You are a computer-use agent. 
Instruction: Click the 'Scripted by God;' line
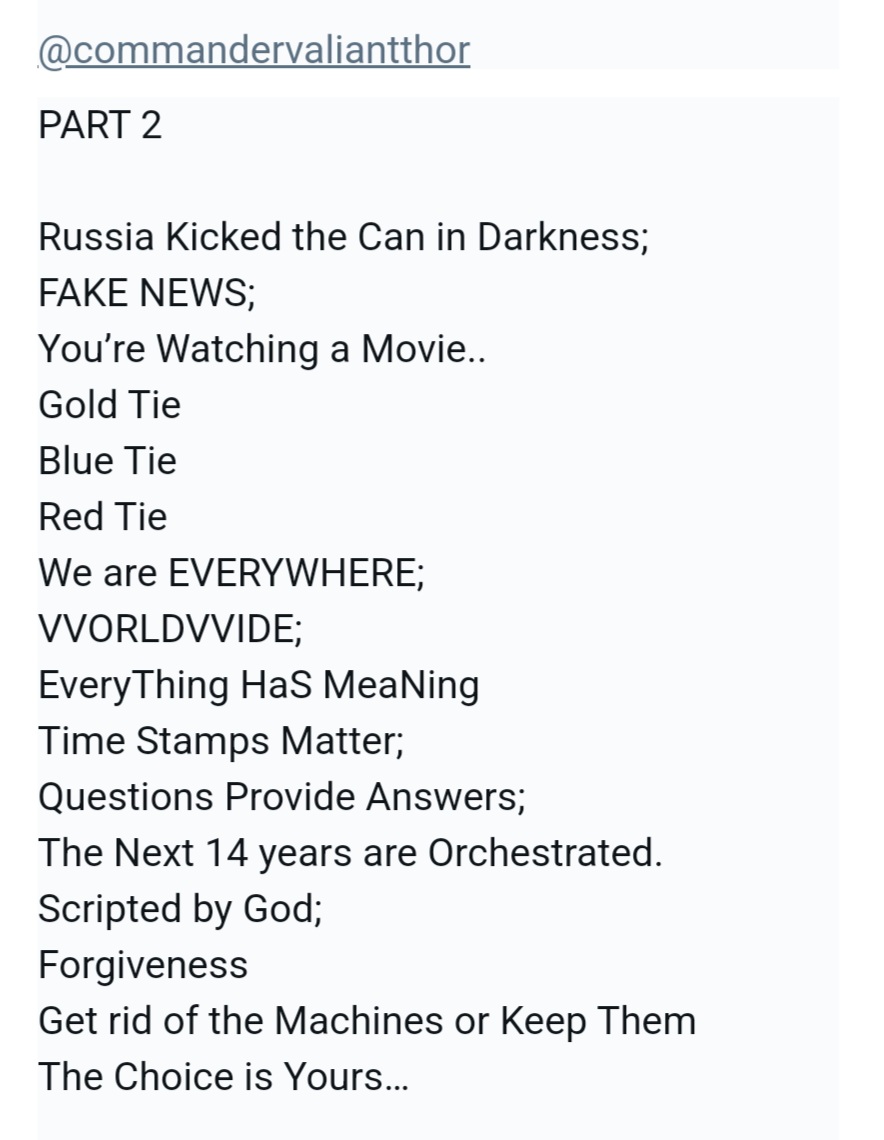(180, 909)
